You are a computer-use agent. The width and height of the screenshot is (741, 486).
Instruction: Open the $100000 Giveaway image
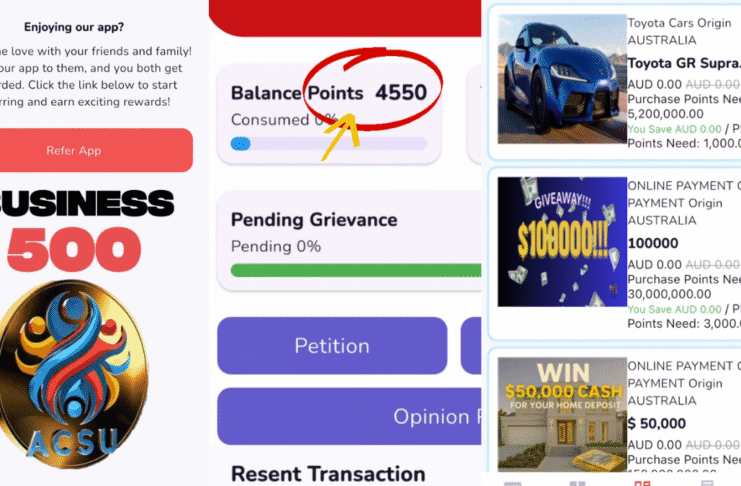pos(562,242)
